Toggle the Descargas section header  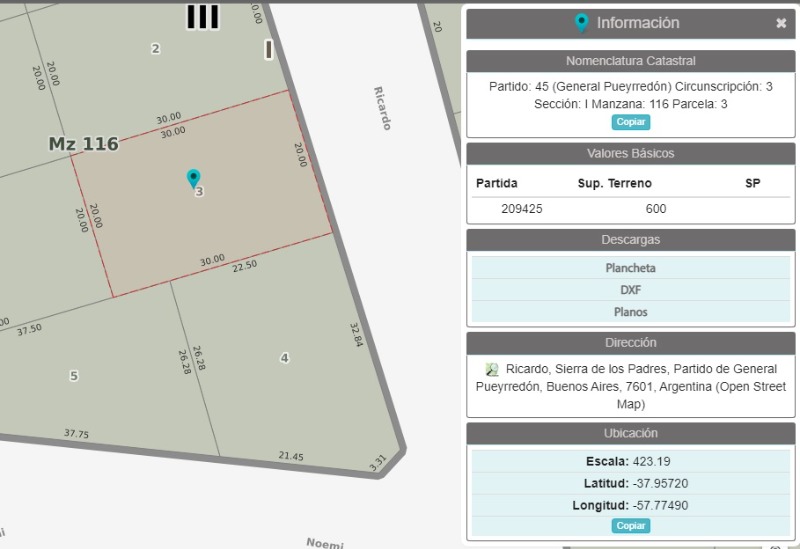pos(630,240)
